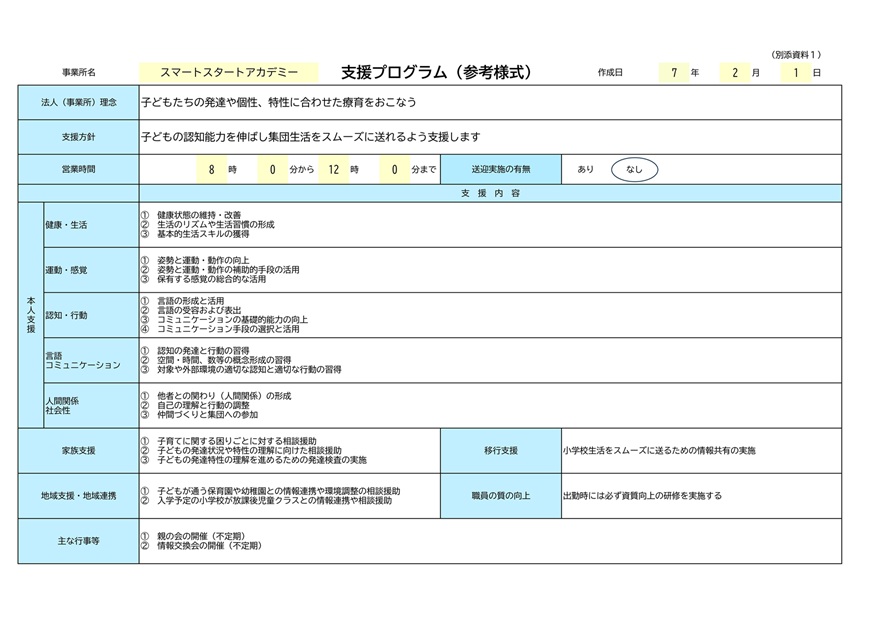Viewport: 877px width, 619px height.
Task: Select the day field showing 1
Action: coord(796,73)
